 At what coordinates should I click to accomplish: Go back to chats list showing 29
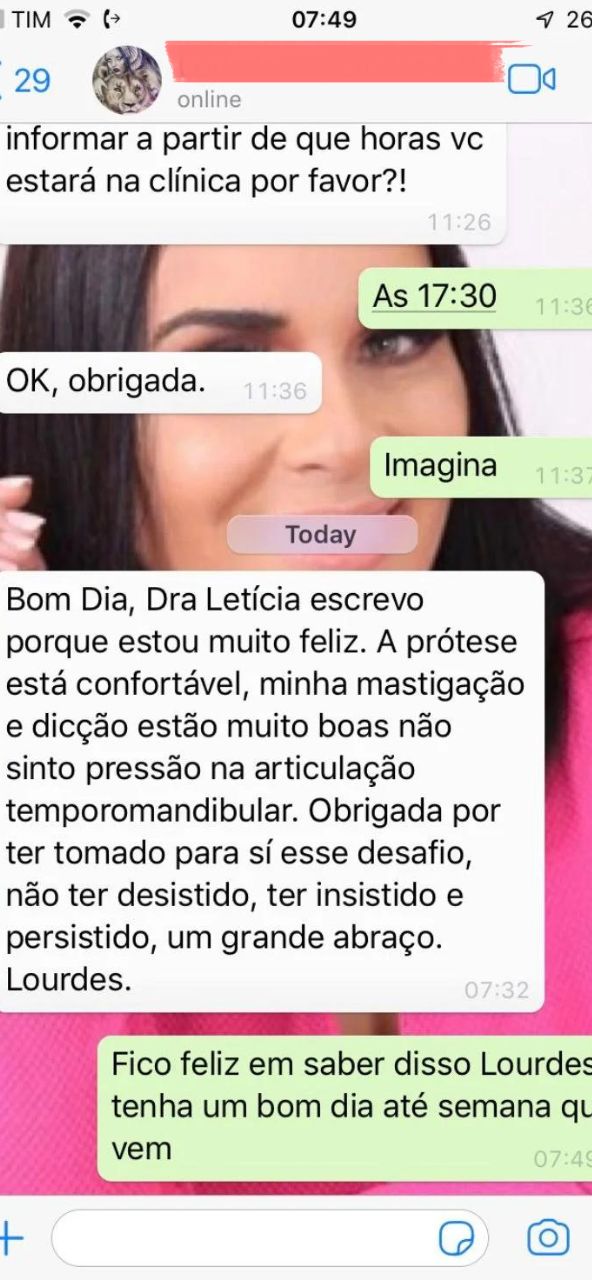[25, 79]
